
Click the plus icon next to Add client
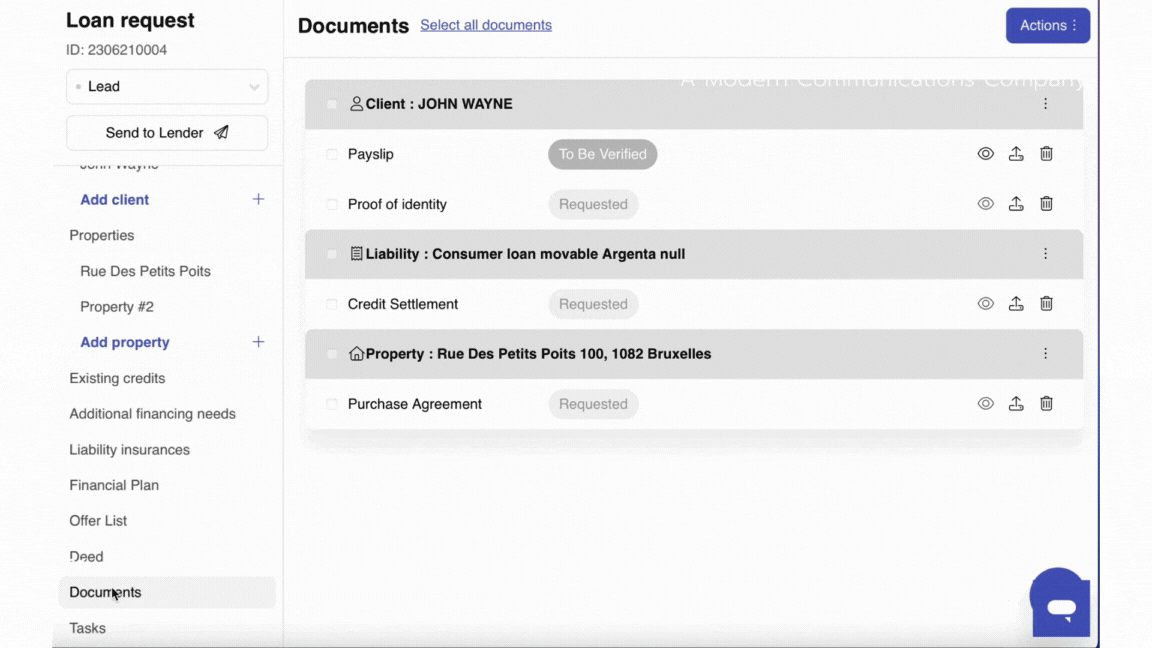pos(258,199)
